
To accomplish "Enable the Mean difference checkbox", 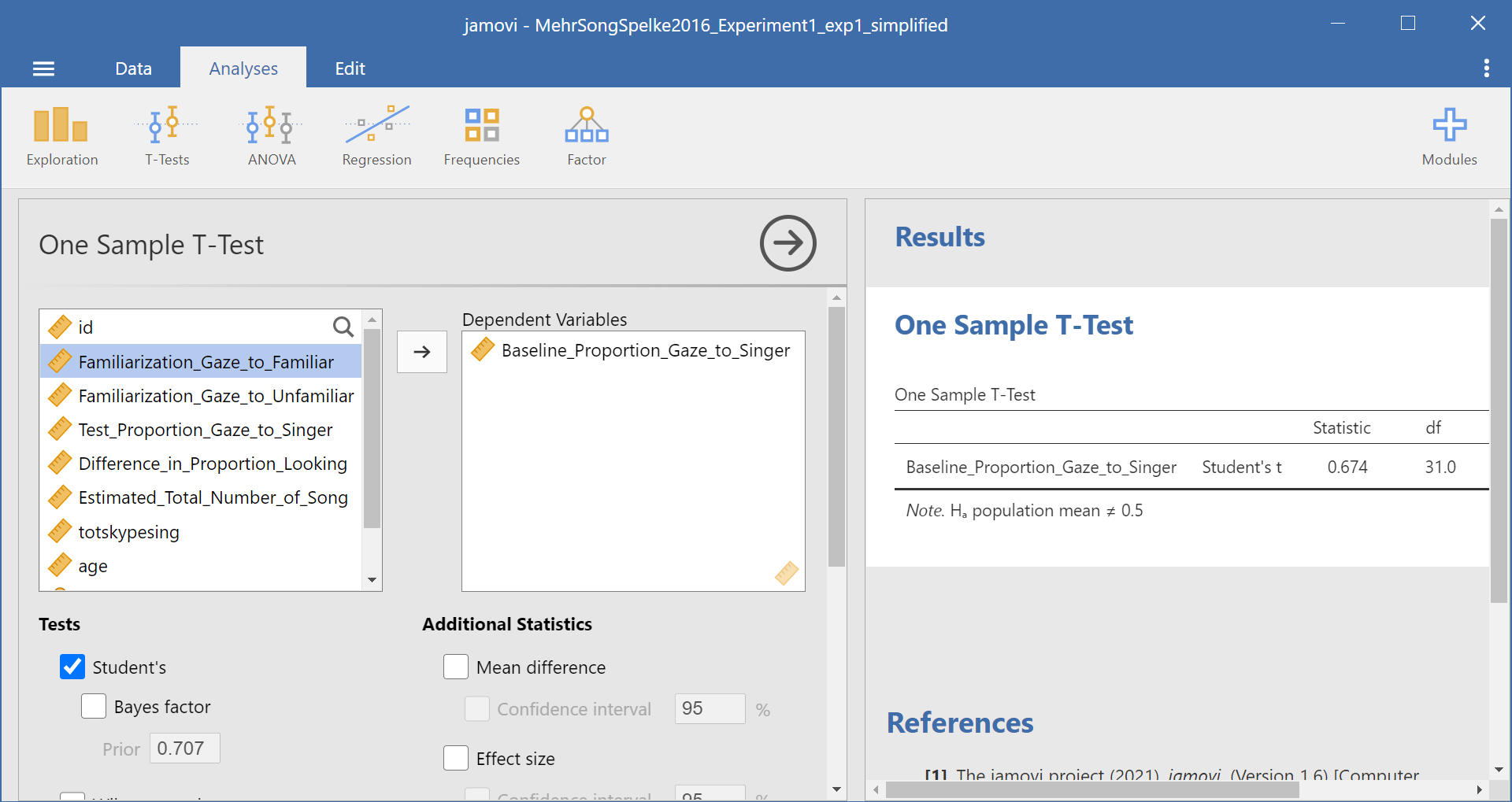I will tap(456, 667).
